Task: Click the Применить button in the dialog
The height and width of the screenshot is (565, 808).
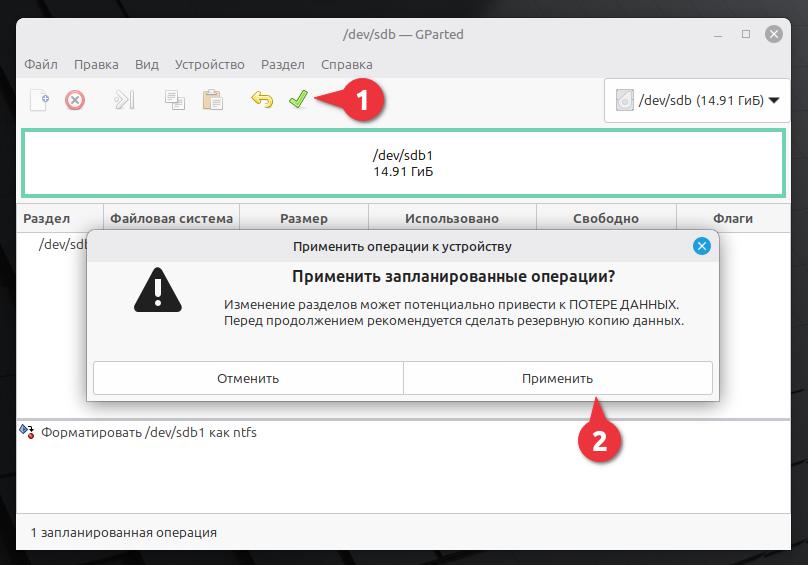Action: pos(558,378)
